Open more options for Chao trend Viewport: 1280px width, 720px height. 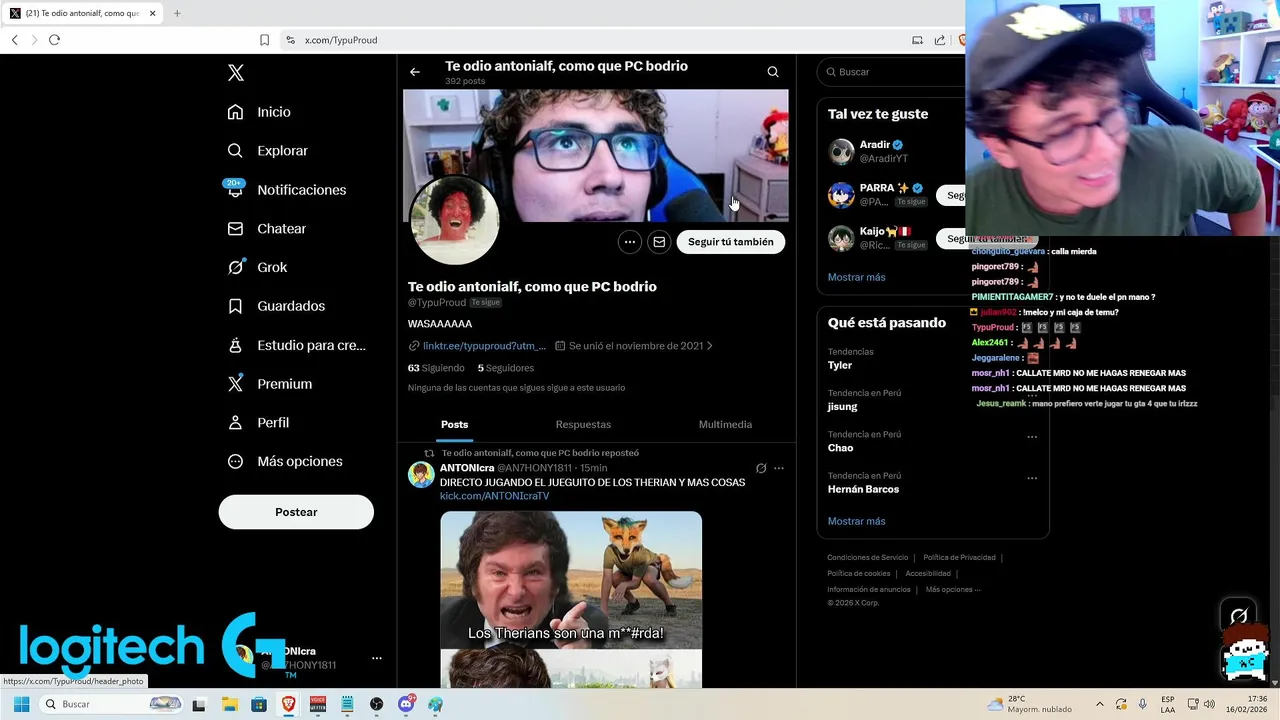point(1032,436)
